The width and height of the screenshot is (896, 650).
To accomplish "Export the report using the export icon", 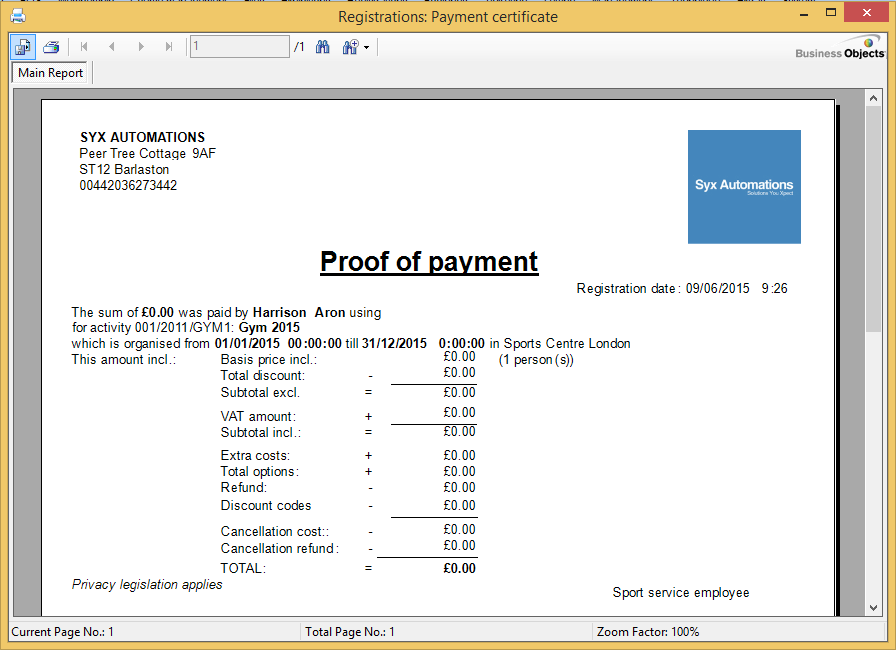I will point(21,47).
